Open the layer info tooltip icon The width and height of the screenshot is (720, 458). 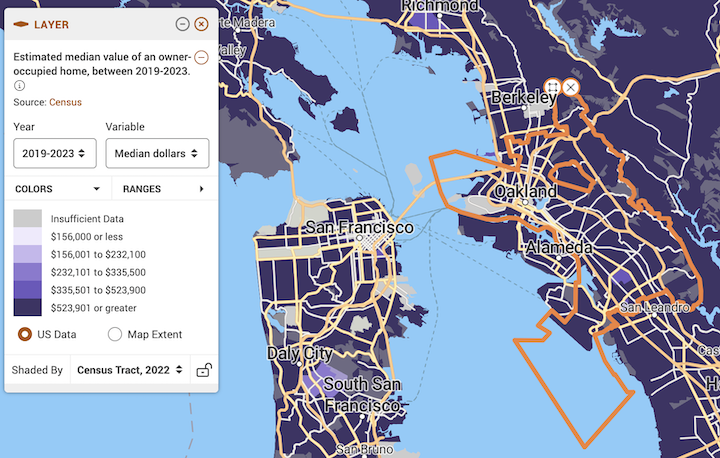[x=20, y=86]
